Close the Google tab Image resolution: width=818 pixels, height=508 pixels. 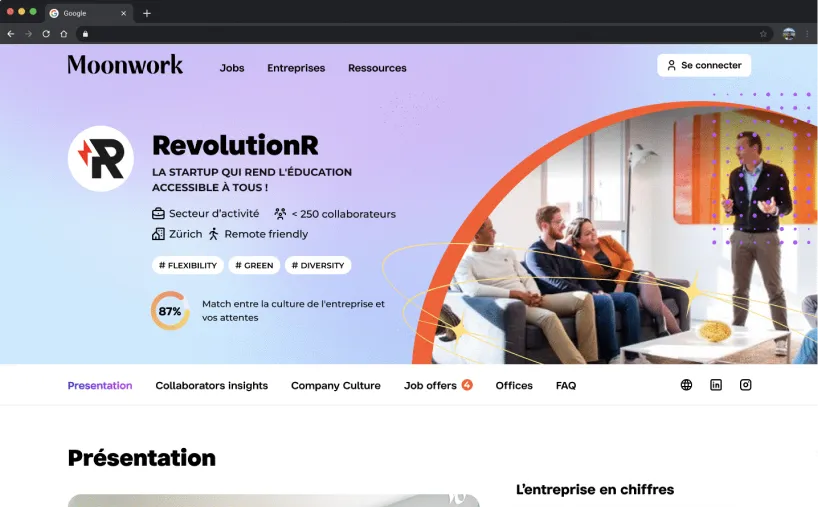(x=123, y=13)
